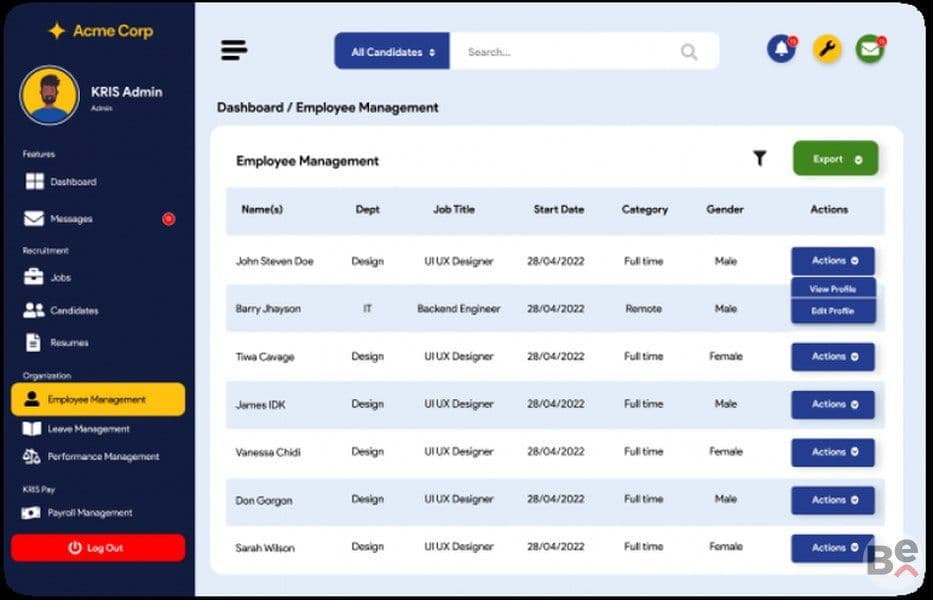Open the green mail envelope icon
Image resolution: width=933 pixels, height=600 pixels.
tap(870, 49)
